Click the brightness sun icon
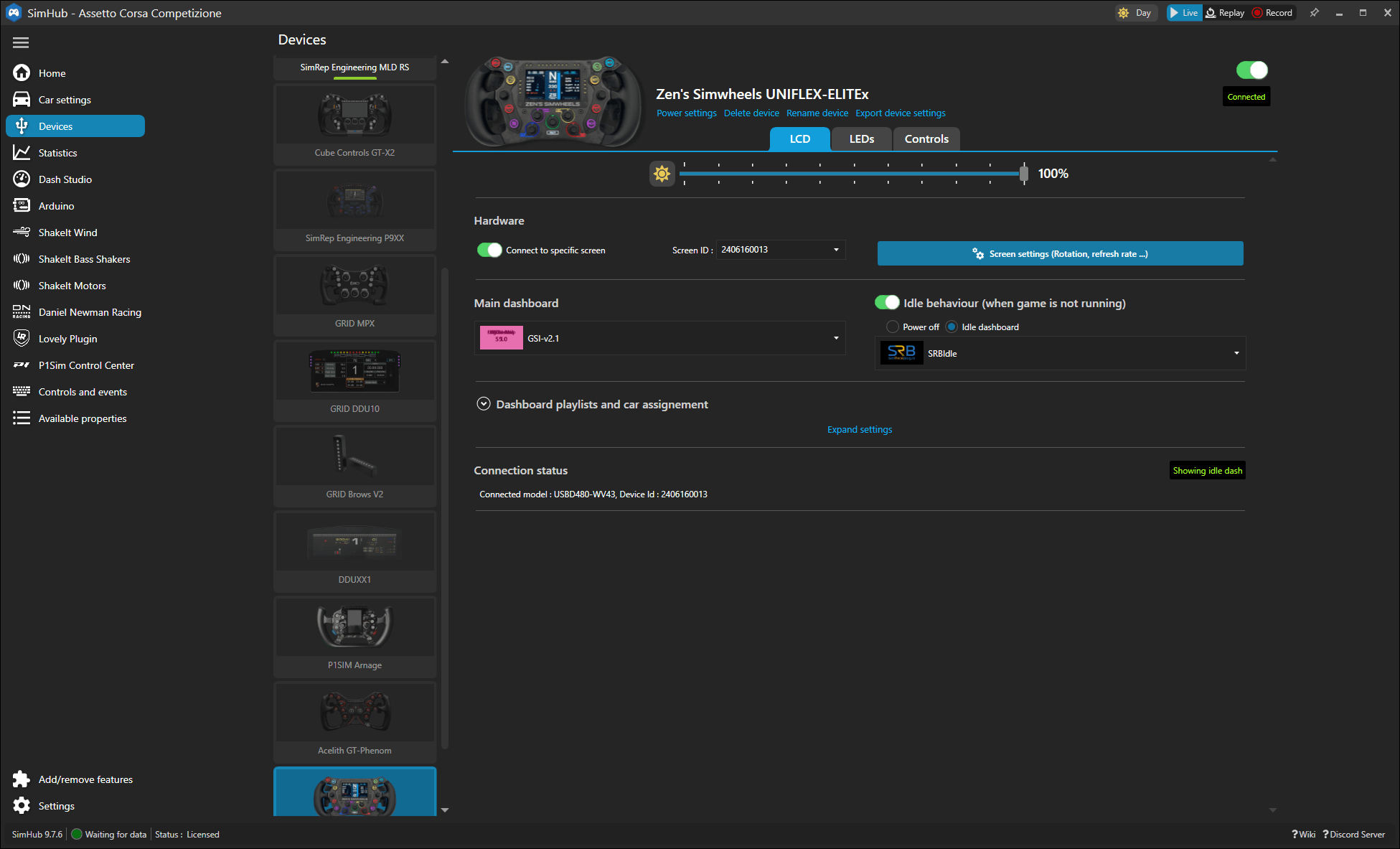 click(x=662, y=174)
